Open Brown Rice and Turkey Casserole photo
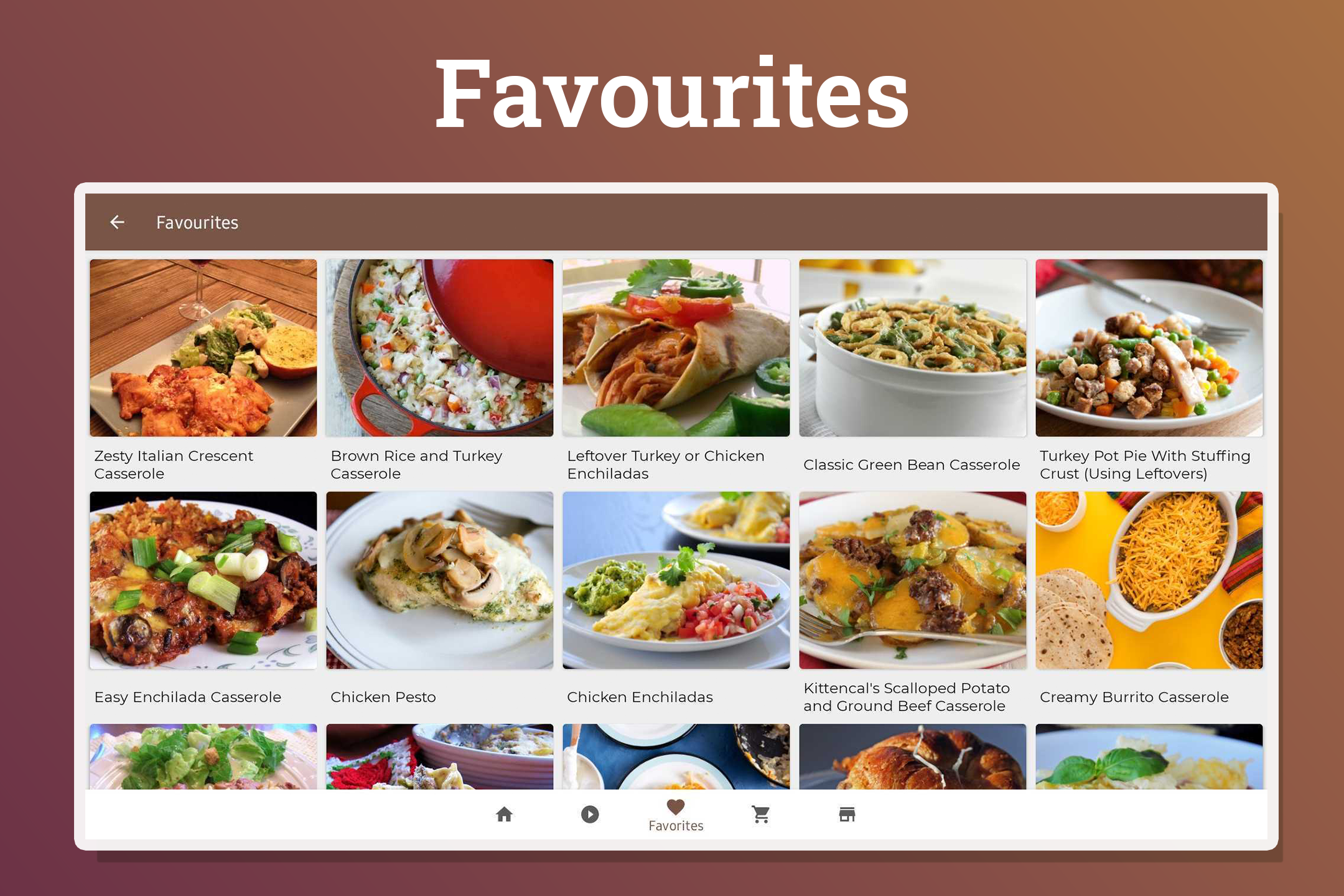 pyautogui.click(x=440, y=348)
